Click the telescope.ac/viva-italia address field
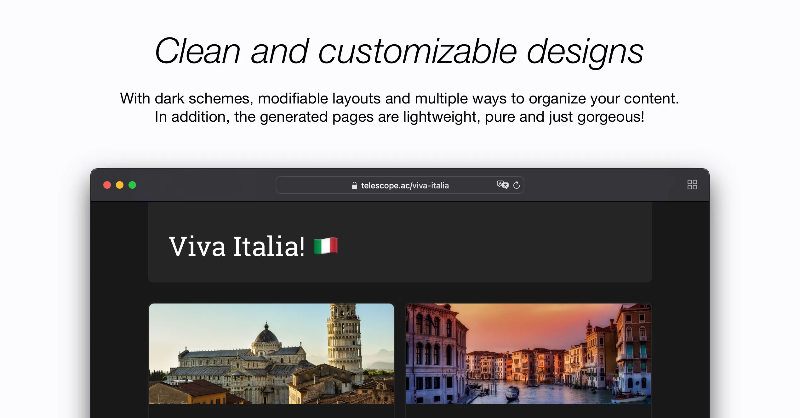800x418 pixels. coord(400,185)
